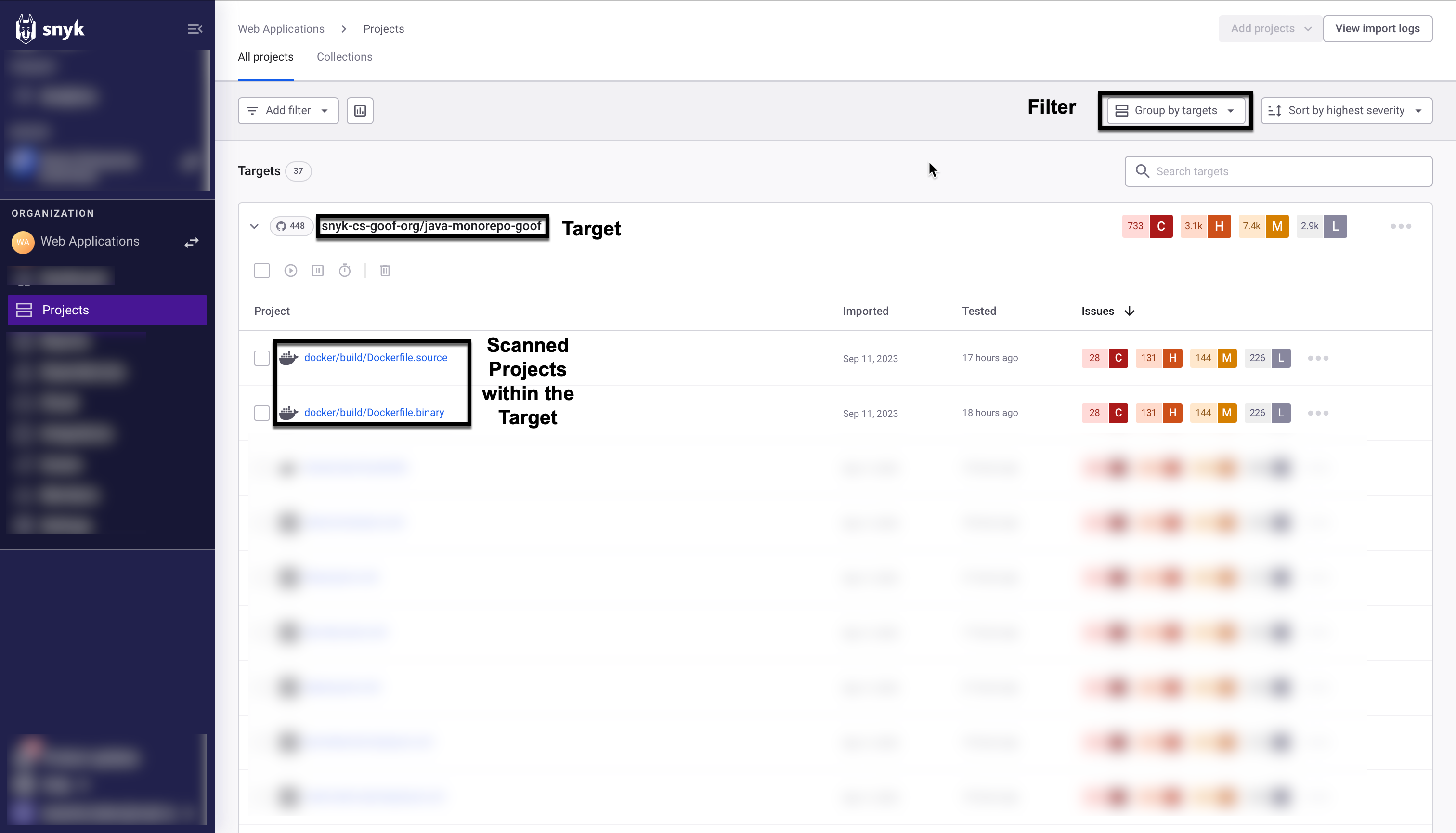Open the docker/build/Dockerfile.source project link
1456x833 pixels.
click(376, 357)
